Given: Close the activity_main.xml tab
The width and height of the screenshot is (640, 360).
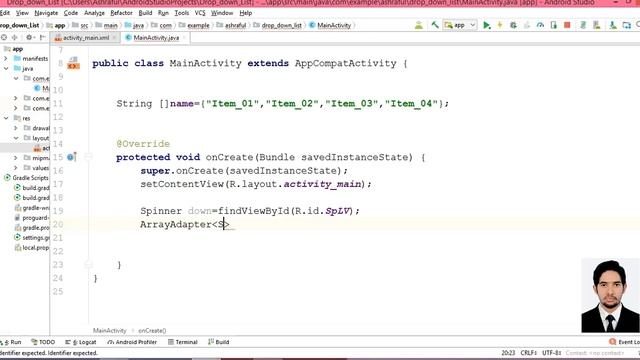Looking at the screenshot, I should pos(115,38).
